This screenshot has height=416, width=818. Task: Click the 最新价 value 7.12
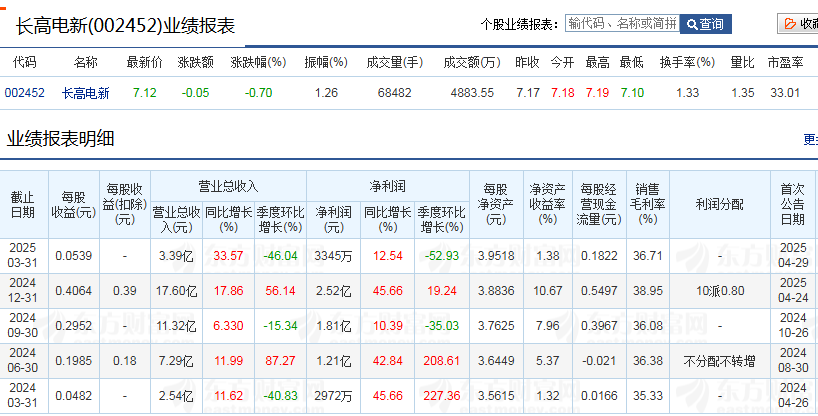(145, 93)
